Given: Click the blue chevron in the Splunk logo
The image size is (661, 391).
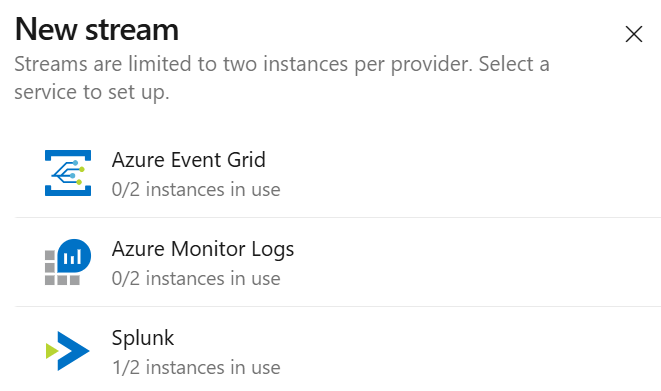Looking at the screenshot, I should [x=73, y=351].
